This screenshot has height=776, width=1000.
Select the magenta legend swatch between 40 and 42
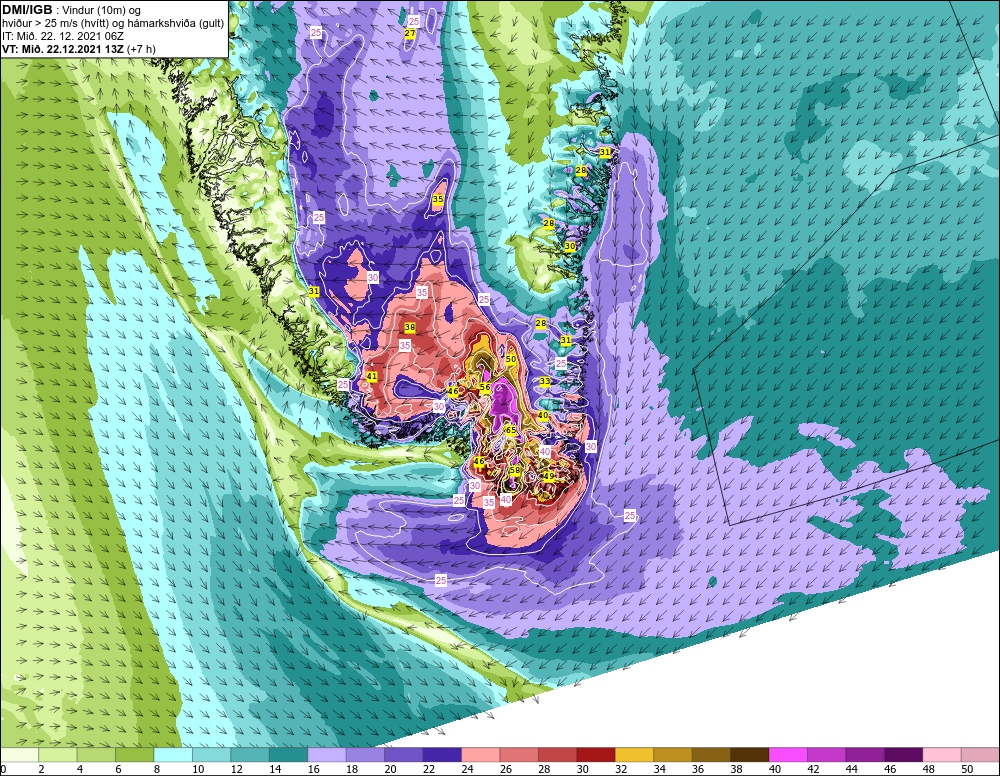click(788, 755)
